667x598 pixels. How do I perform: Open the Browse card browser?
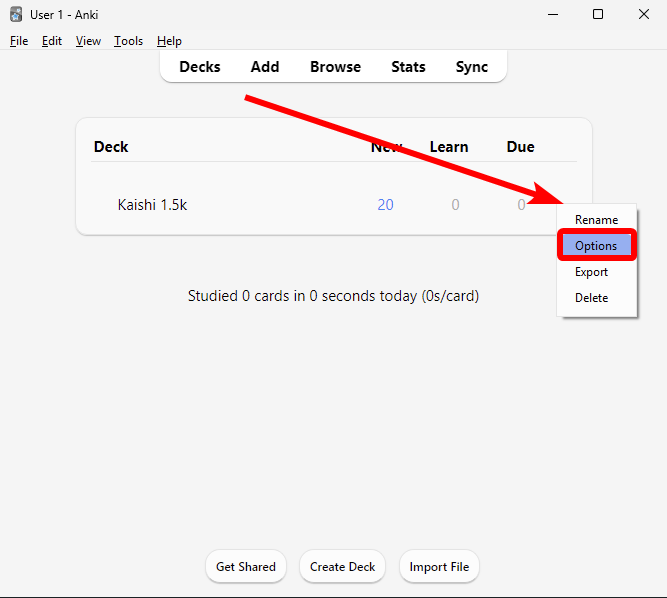335,67
